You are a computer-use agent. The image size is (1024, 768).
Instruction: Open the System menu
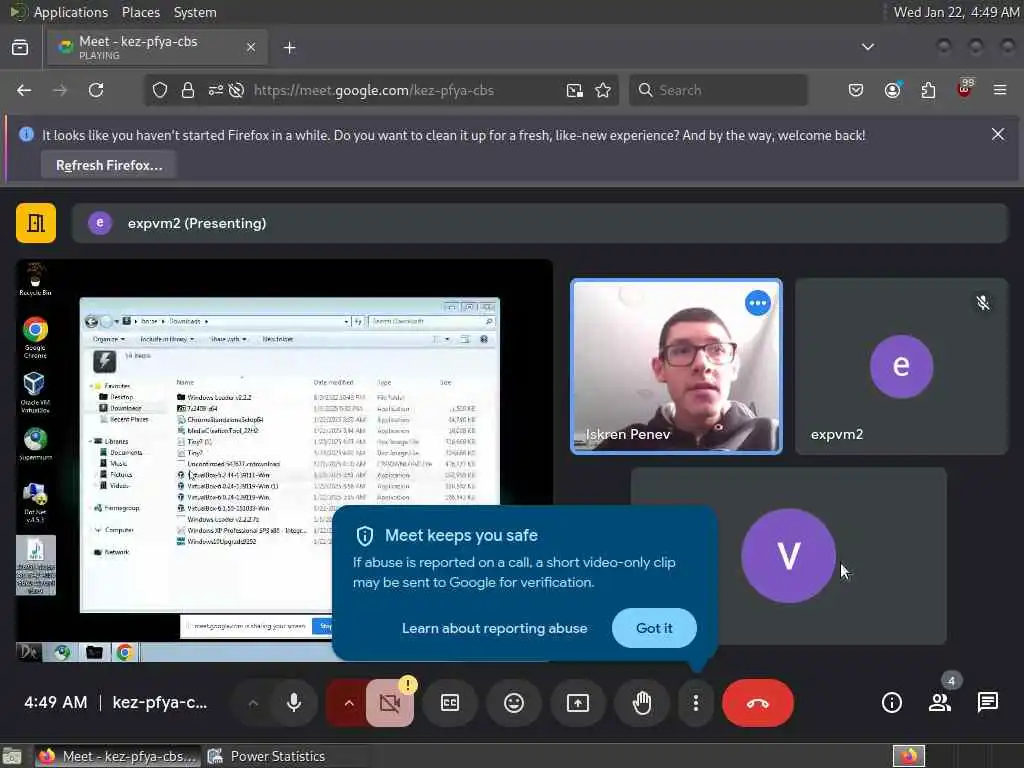click(x=195, y=12)
